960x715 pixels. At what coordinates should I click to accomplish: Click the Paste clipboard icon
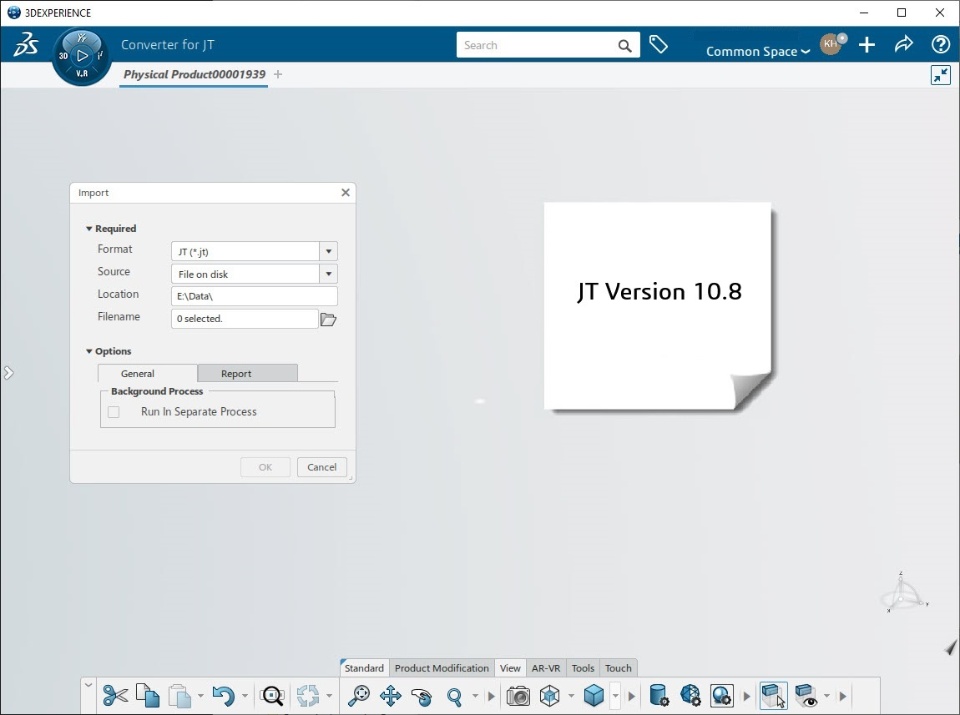(179, 695)
